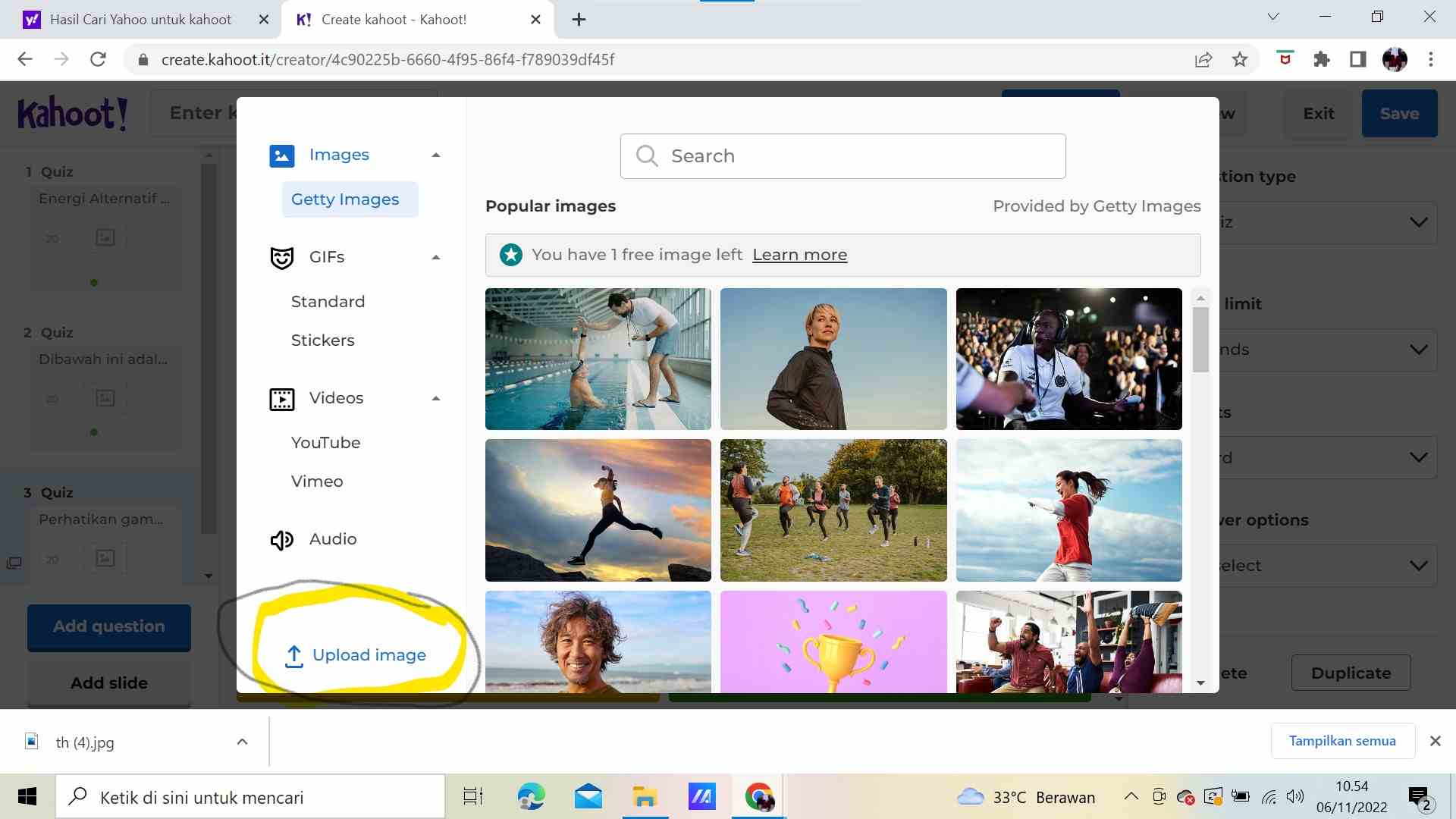Select the gamer with headset image

pos(1068,359)
